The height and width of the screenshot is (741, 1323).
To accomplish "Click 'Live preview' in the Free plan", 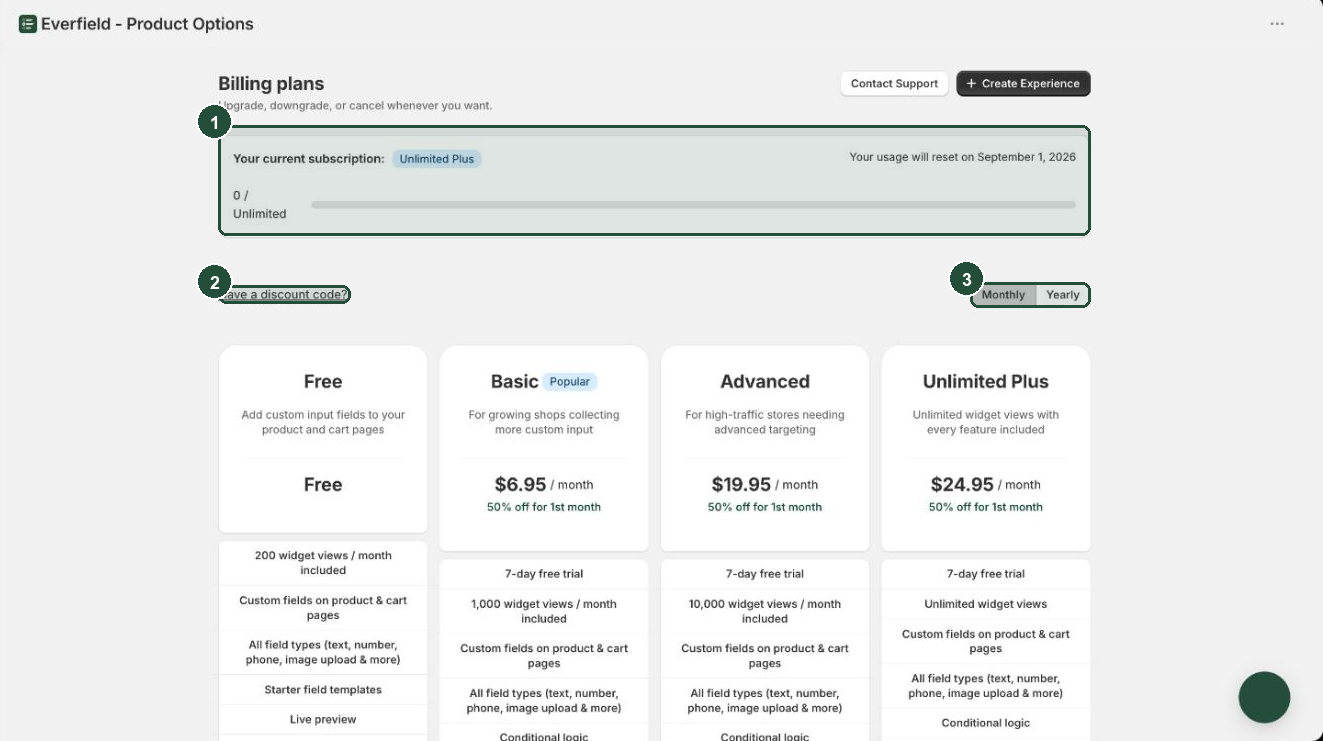I will 323,719.
